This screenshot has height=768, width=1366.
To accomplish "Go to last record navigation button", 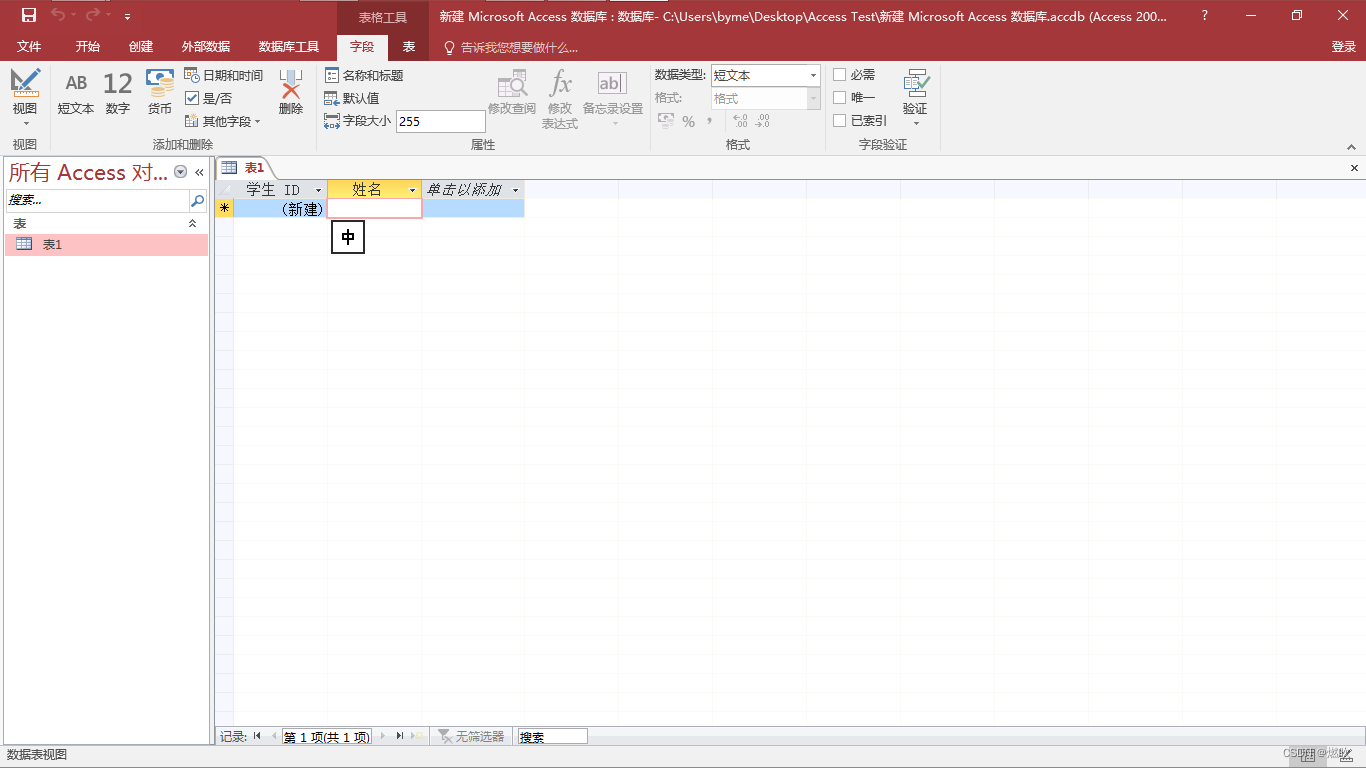I will coord(399,736).
